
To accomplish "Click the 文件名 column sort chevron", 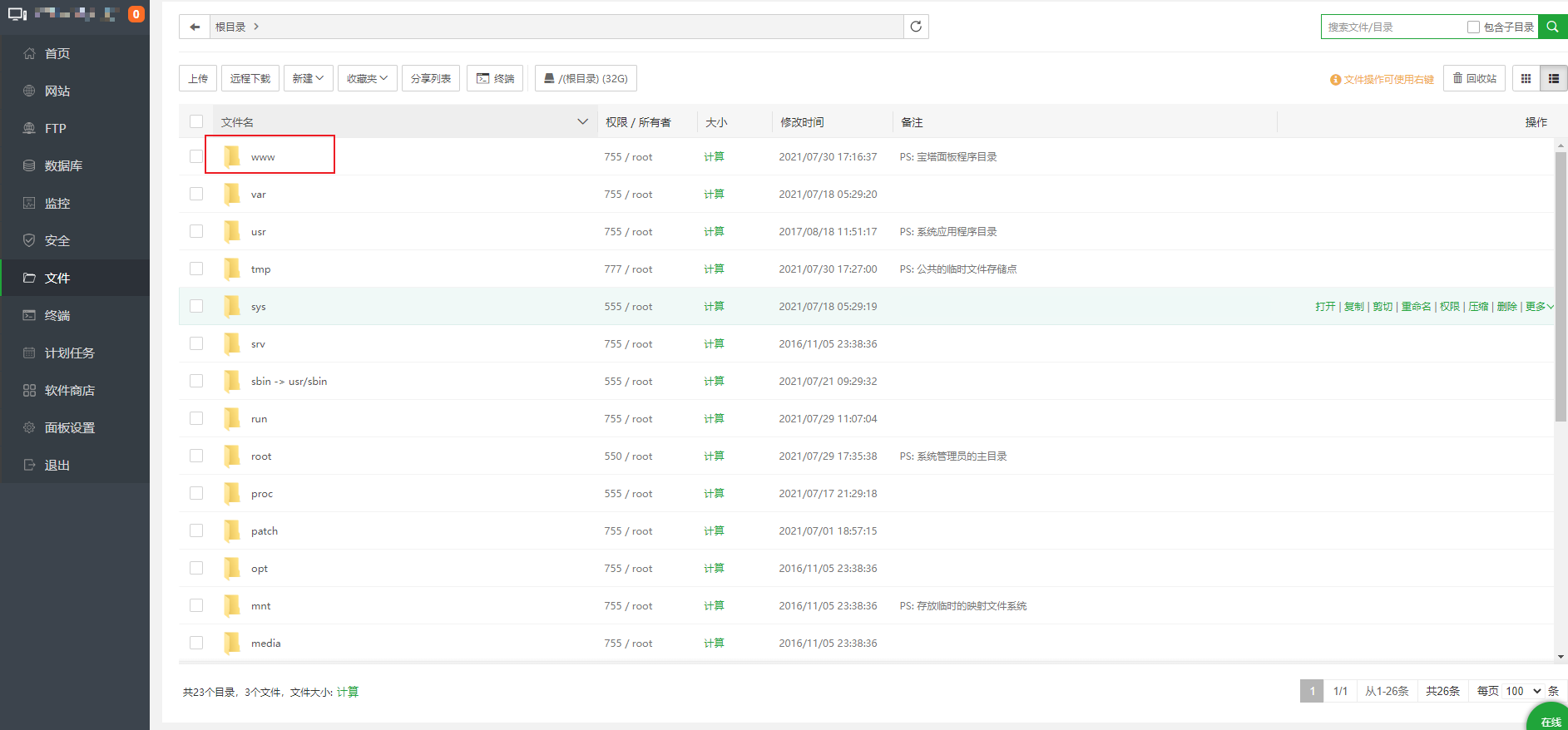I will point(582,121).
